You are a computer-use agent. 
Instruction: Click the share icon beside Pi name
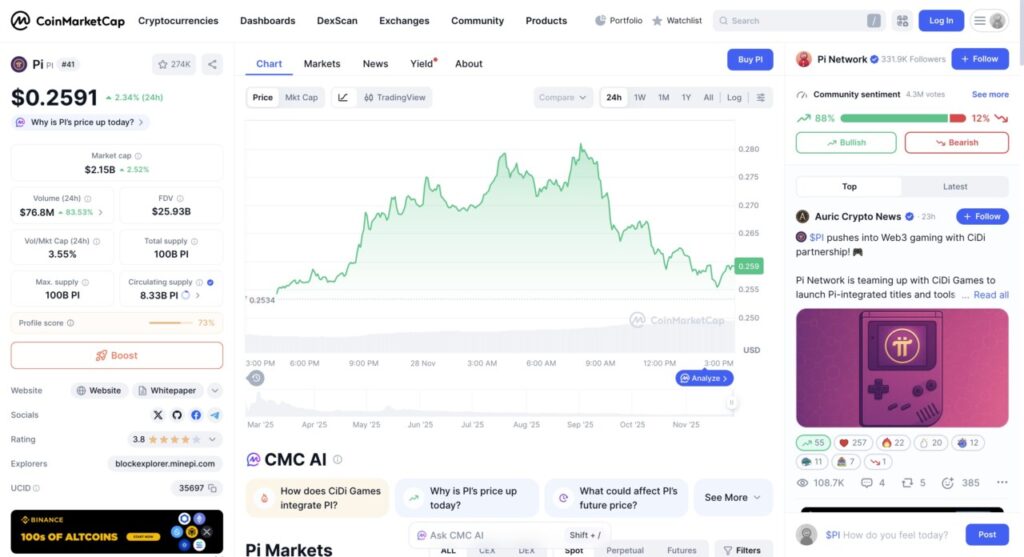coord(212,64)
